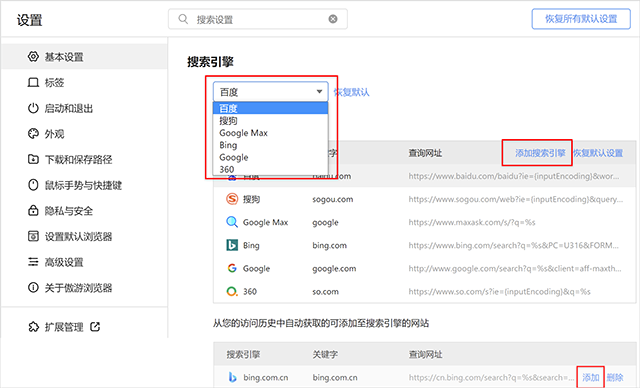Click the 设置默认浏览器 icon
640x388 pixels.
pos(33,236)
